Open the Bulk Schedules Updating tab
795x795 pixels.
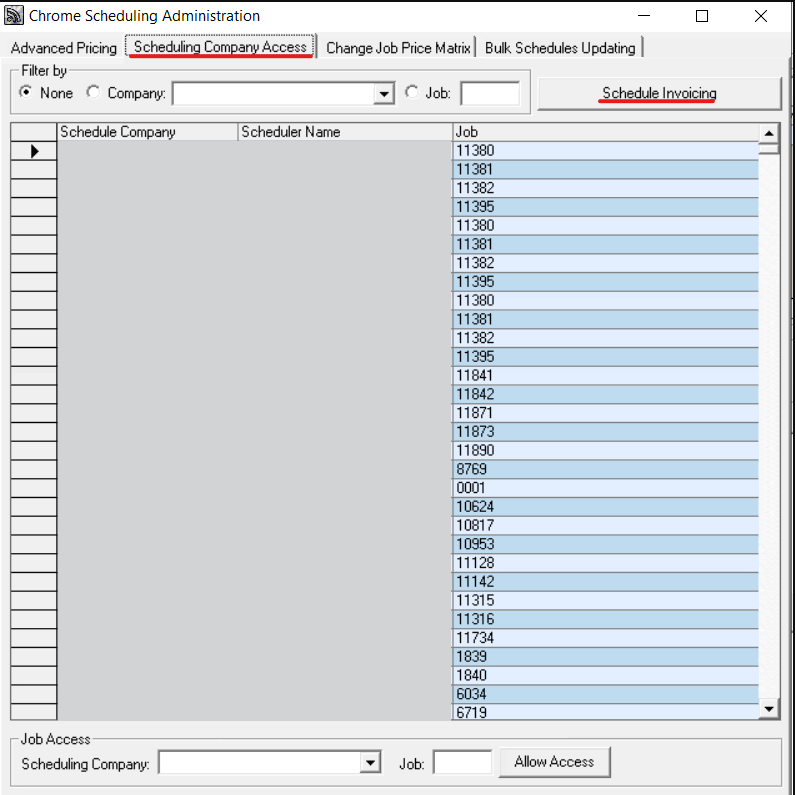click(x=560, y=48)
